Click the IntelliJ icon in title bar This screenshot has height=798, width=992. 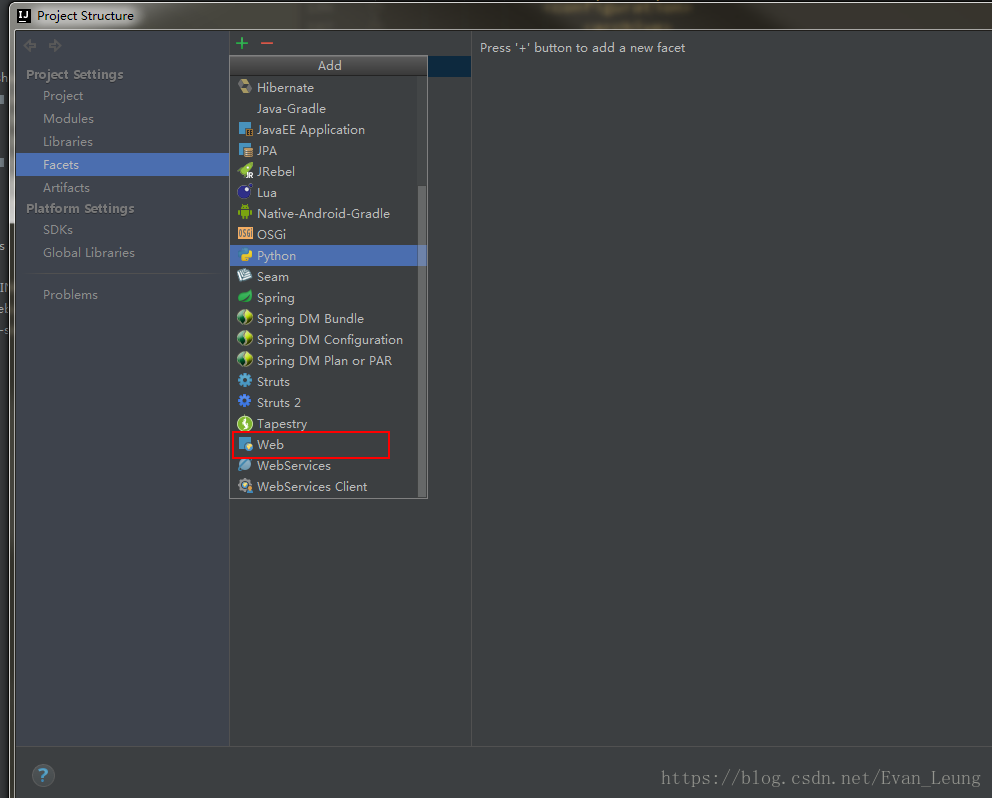[24, 15]
